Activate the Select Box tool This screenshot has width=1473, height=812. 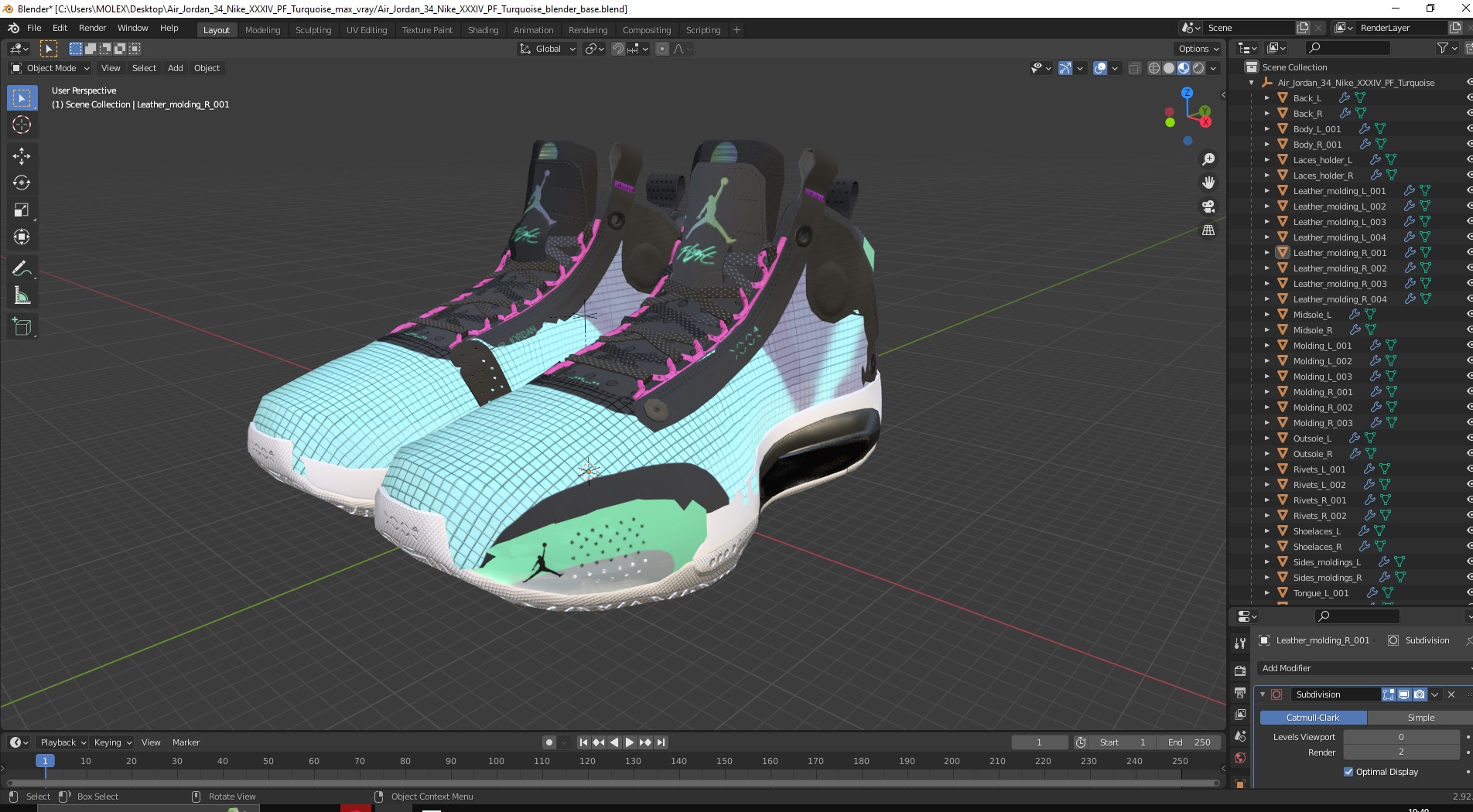[22, 98]
